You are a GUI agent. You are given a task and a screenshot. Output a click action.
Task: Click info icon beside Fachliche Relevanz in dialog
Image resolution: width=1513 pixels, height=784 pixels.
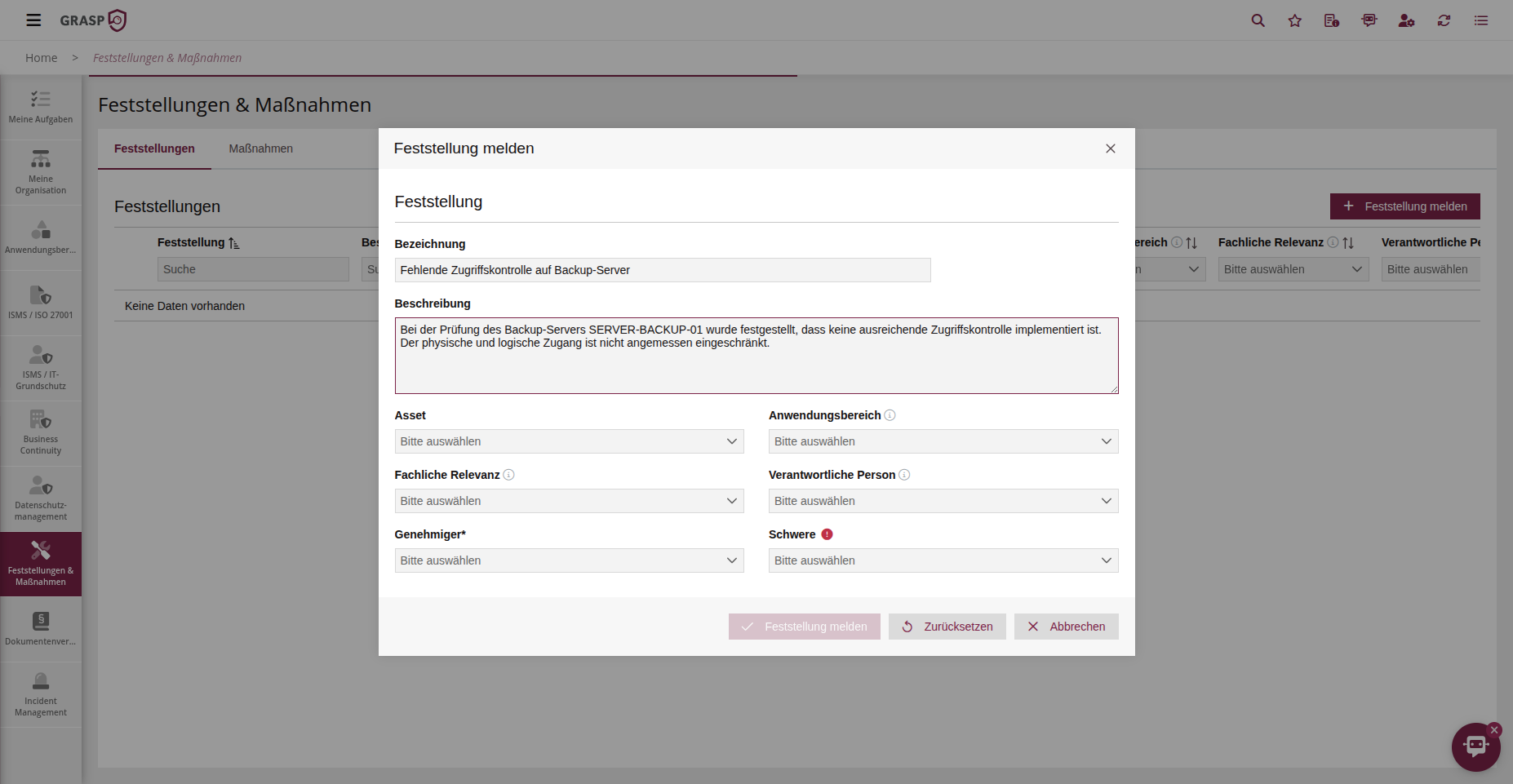coord(508,475)
